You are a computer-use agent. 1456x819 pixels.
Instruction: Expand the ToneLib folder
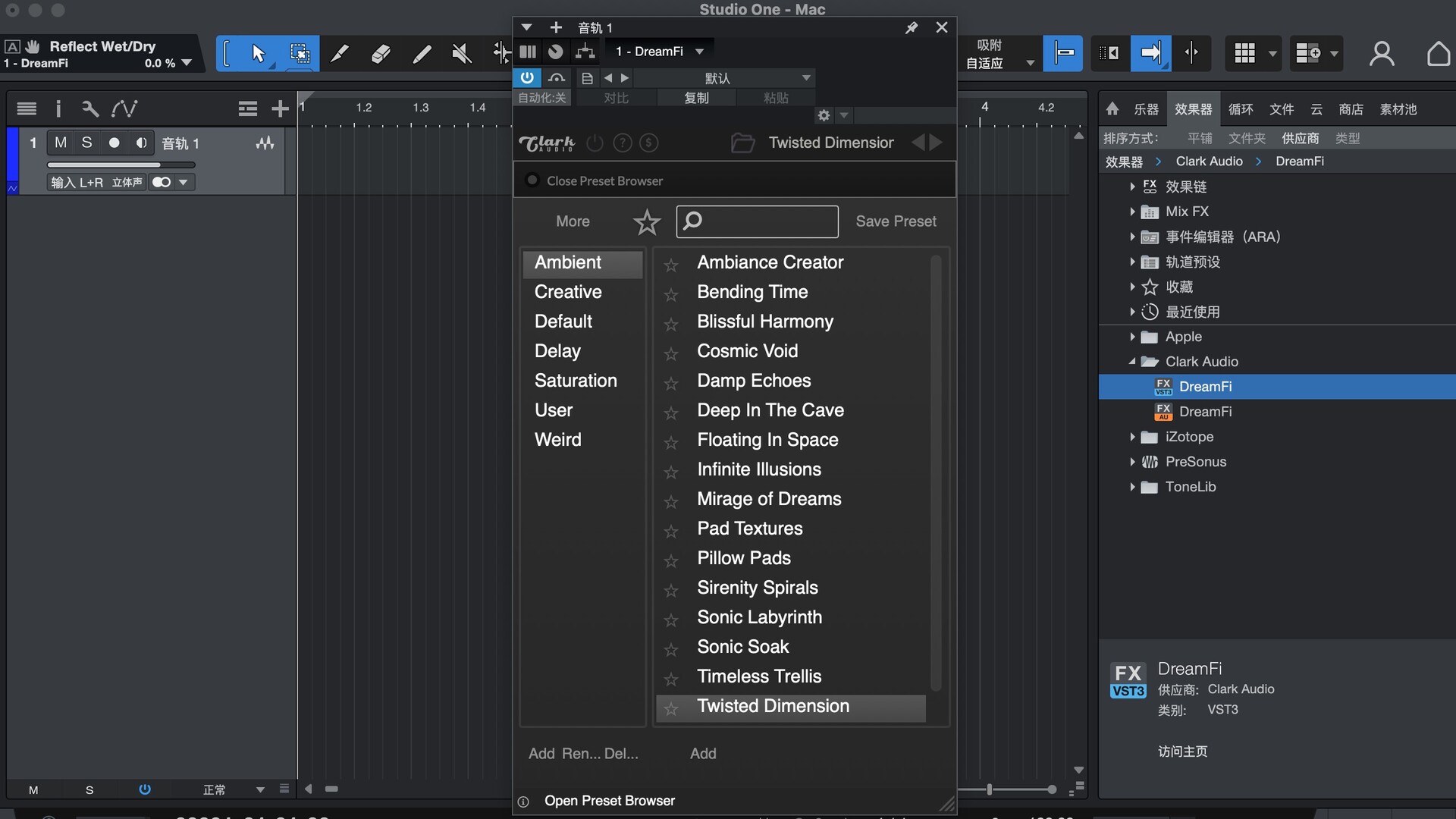pos(1132,487)
